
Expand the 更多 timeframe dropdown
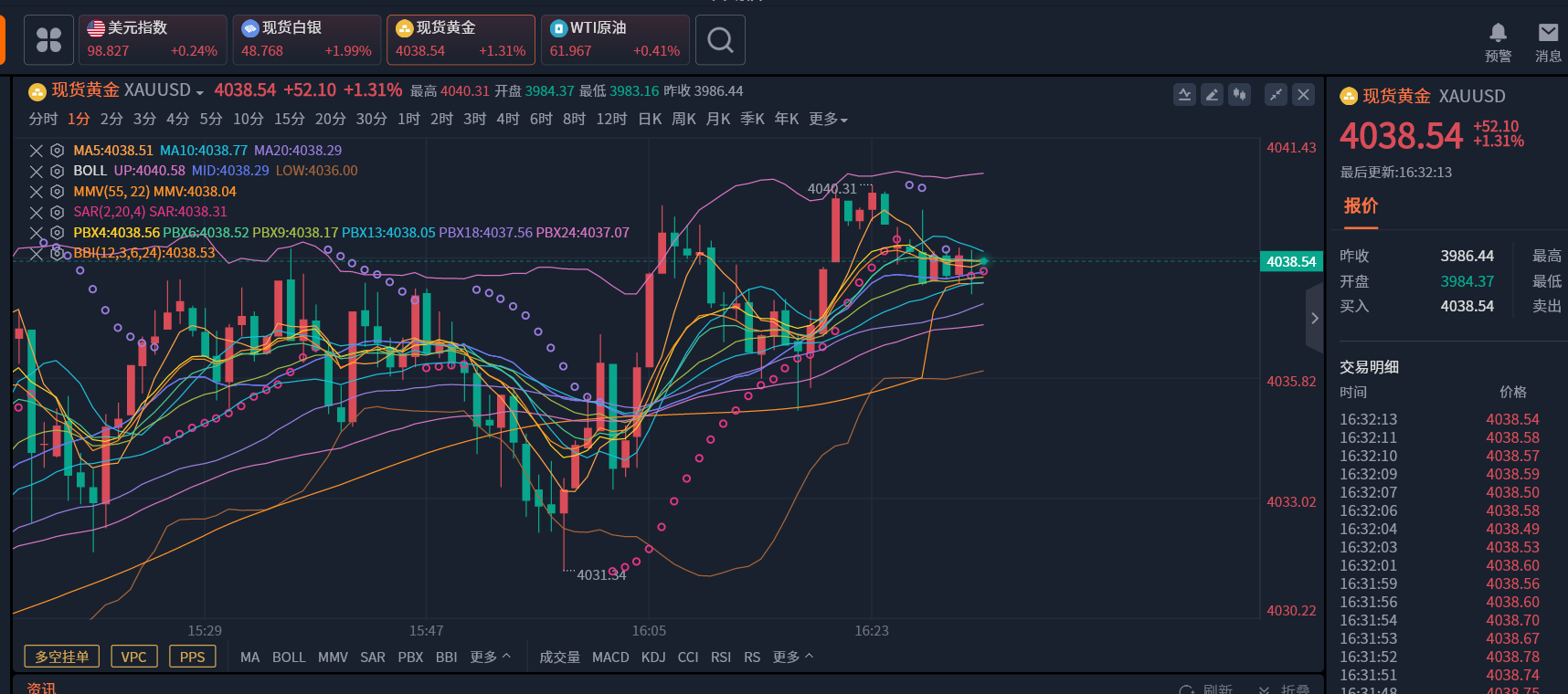828,120
